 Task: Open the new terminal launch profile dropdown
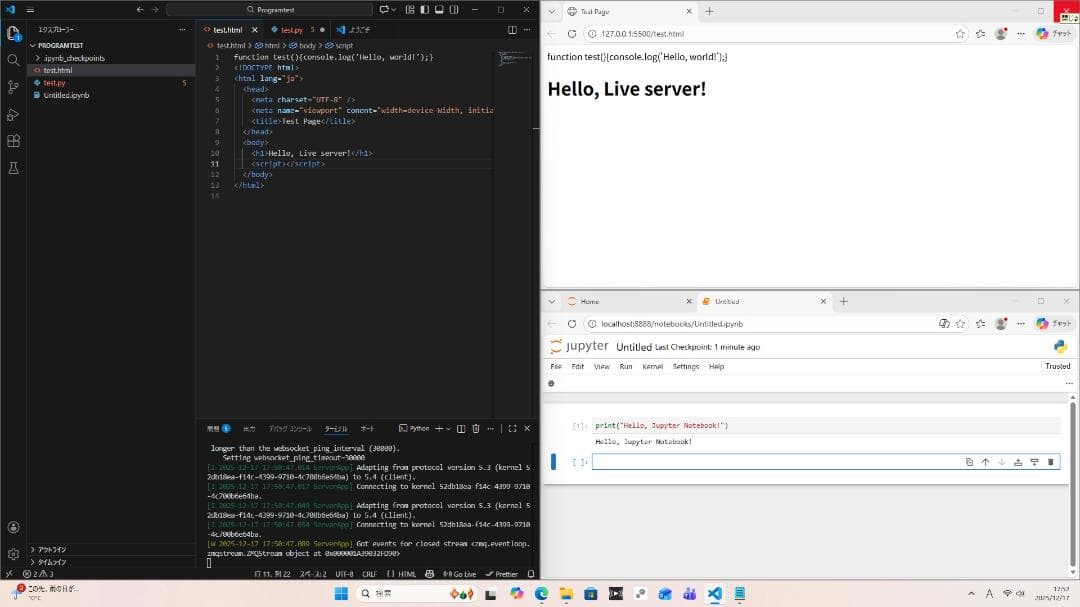(449, 428)
